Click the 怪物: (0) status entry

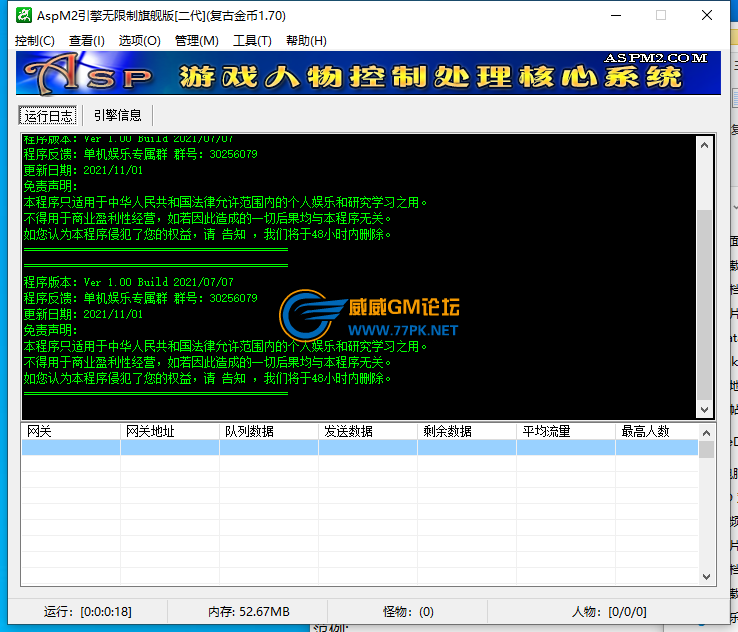408,611
